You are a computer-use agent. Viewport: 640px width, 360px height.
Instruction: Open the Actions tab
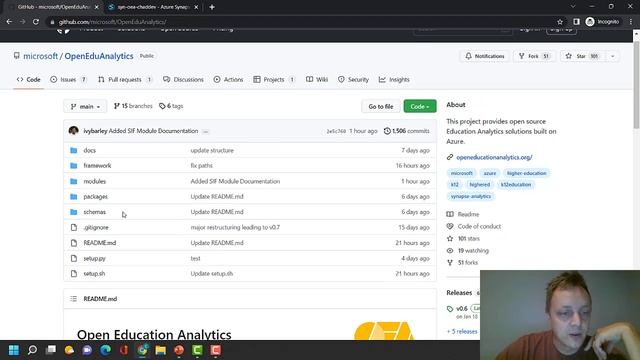tap(229, 80)
